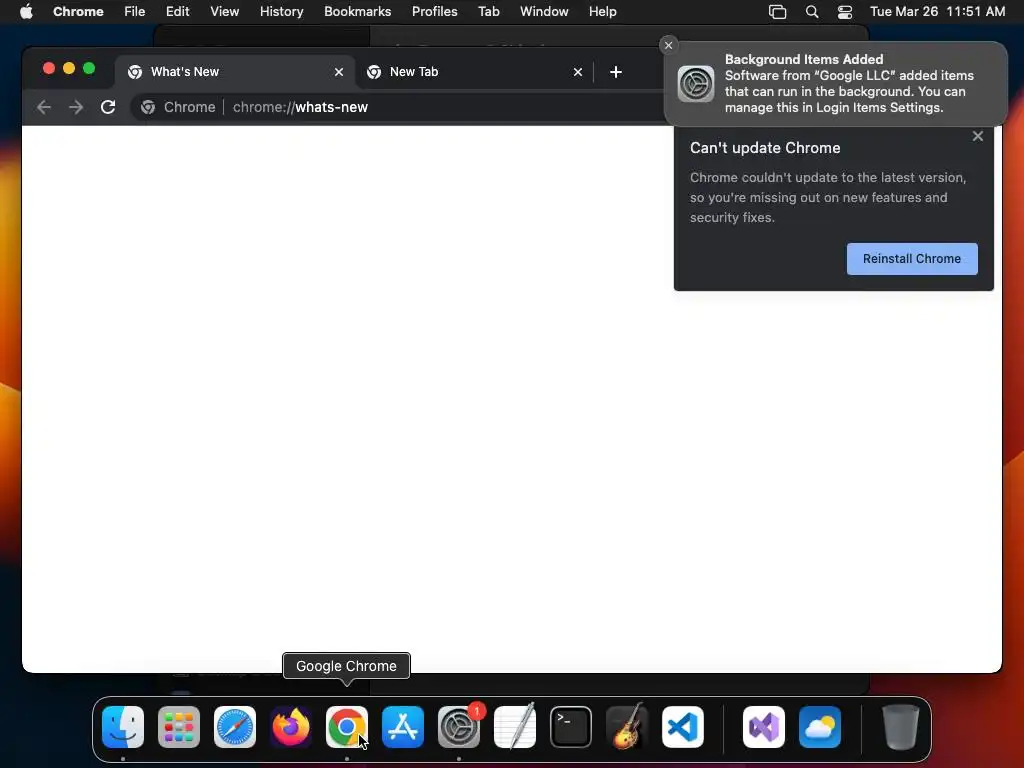Screen dimensions: 1024x768
Task: Open the History menu
Action: click(x=281, y=12)
